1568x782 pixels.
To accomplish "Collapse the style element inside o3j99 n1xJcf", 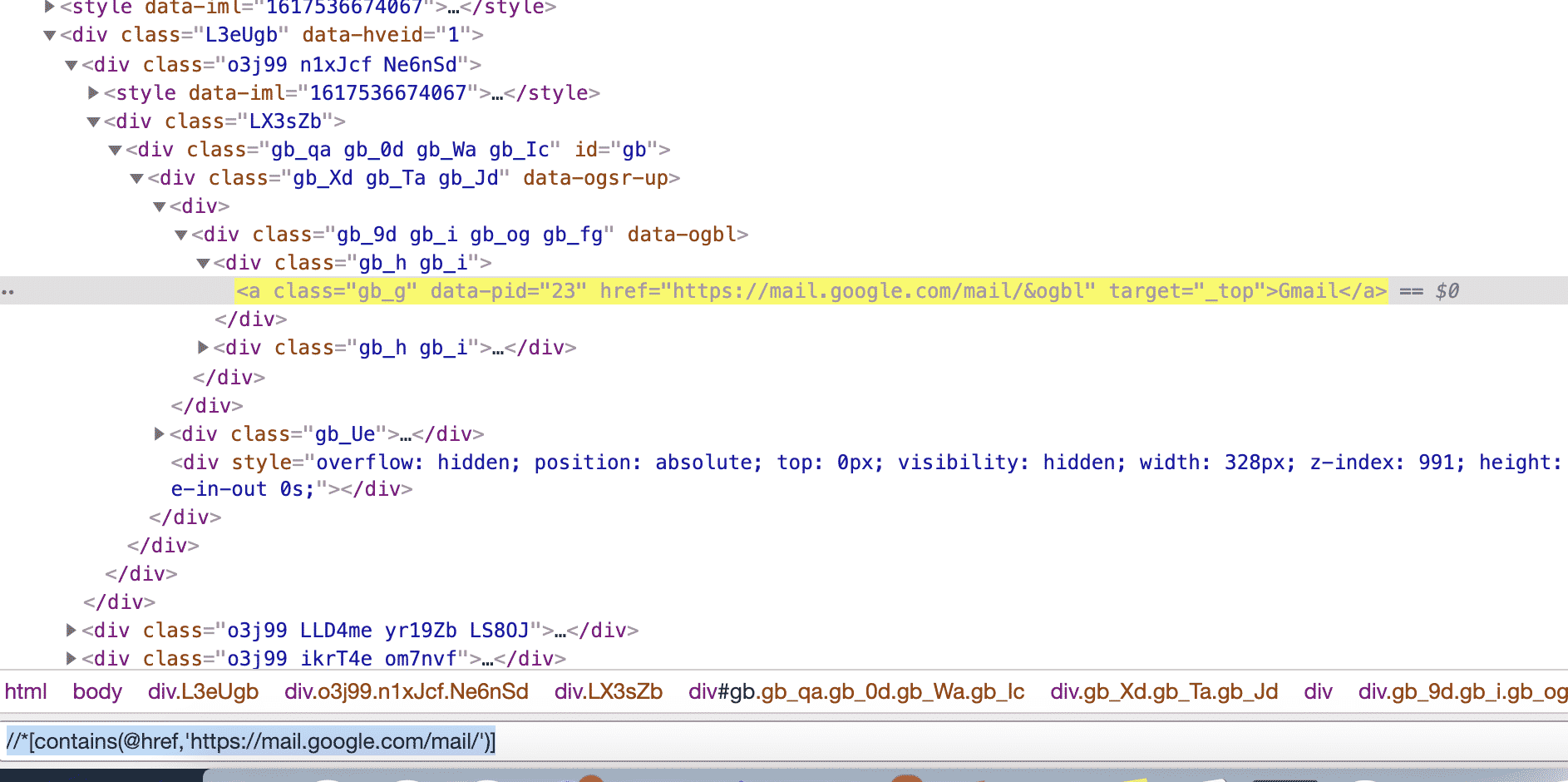I will [x=92, y=93].
